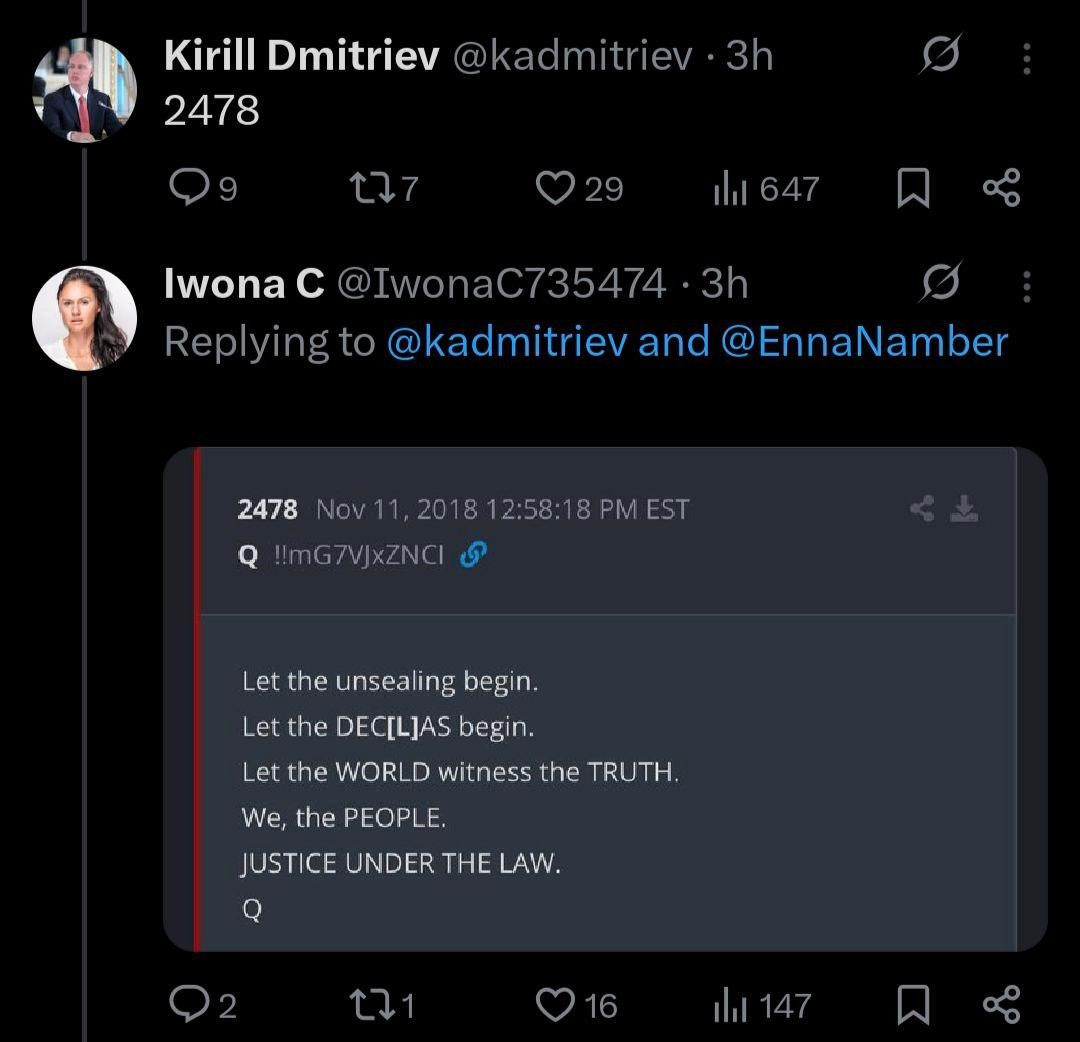Share Kirill Dmitriev's post
Viewport: 1080px width, 1042px height.
coord(1001,188)
